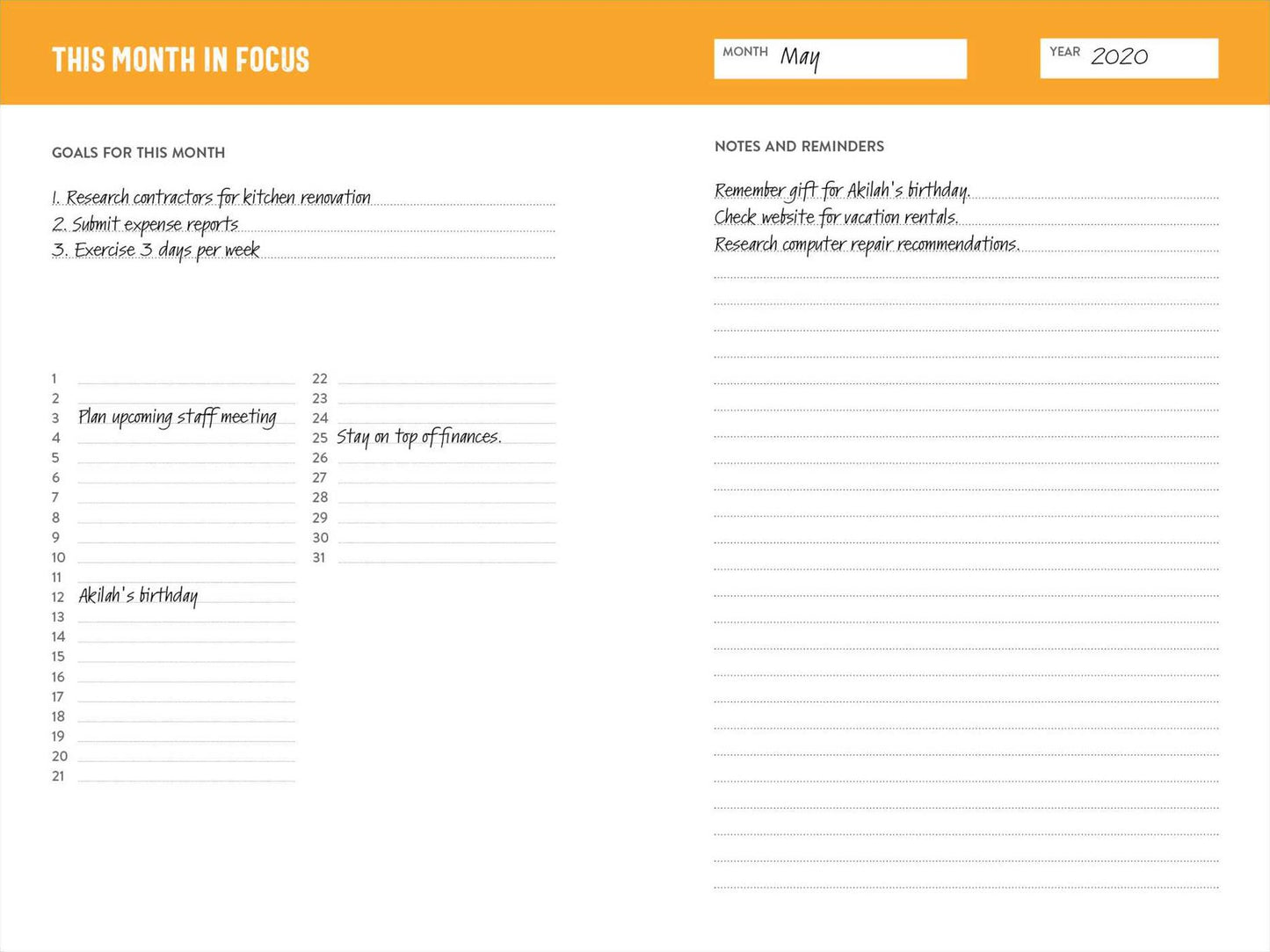Click the Month field showing May
The width and height of the screenshot is (1270, 952).
pos(840,59)
